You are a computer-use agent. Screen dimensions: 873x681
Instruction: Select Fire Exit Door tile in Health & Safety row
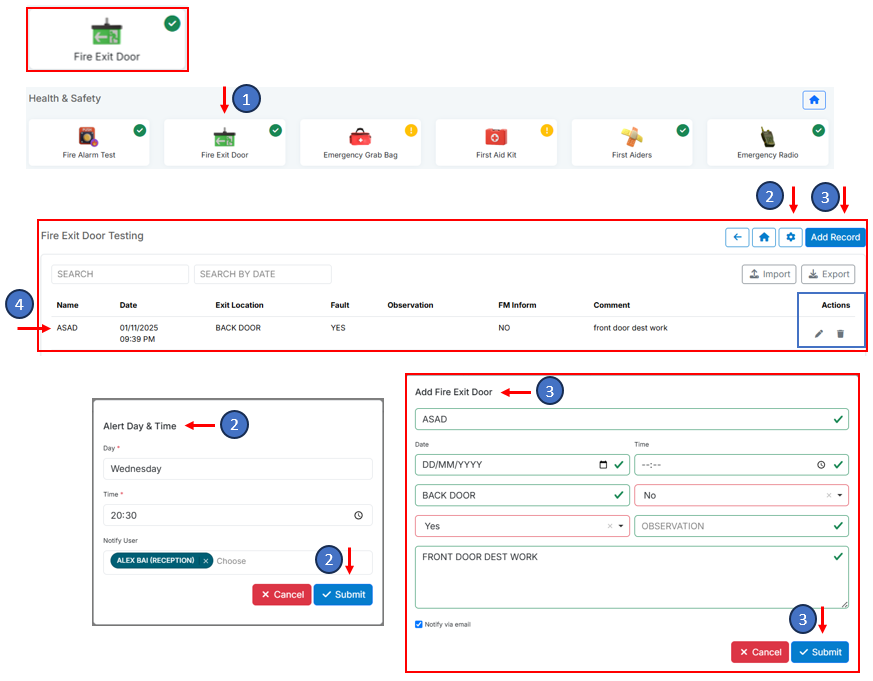pyautogui.click(x=224, y=142)
